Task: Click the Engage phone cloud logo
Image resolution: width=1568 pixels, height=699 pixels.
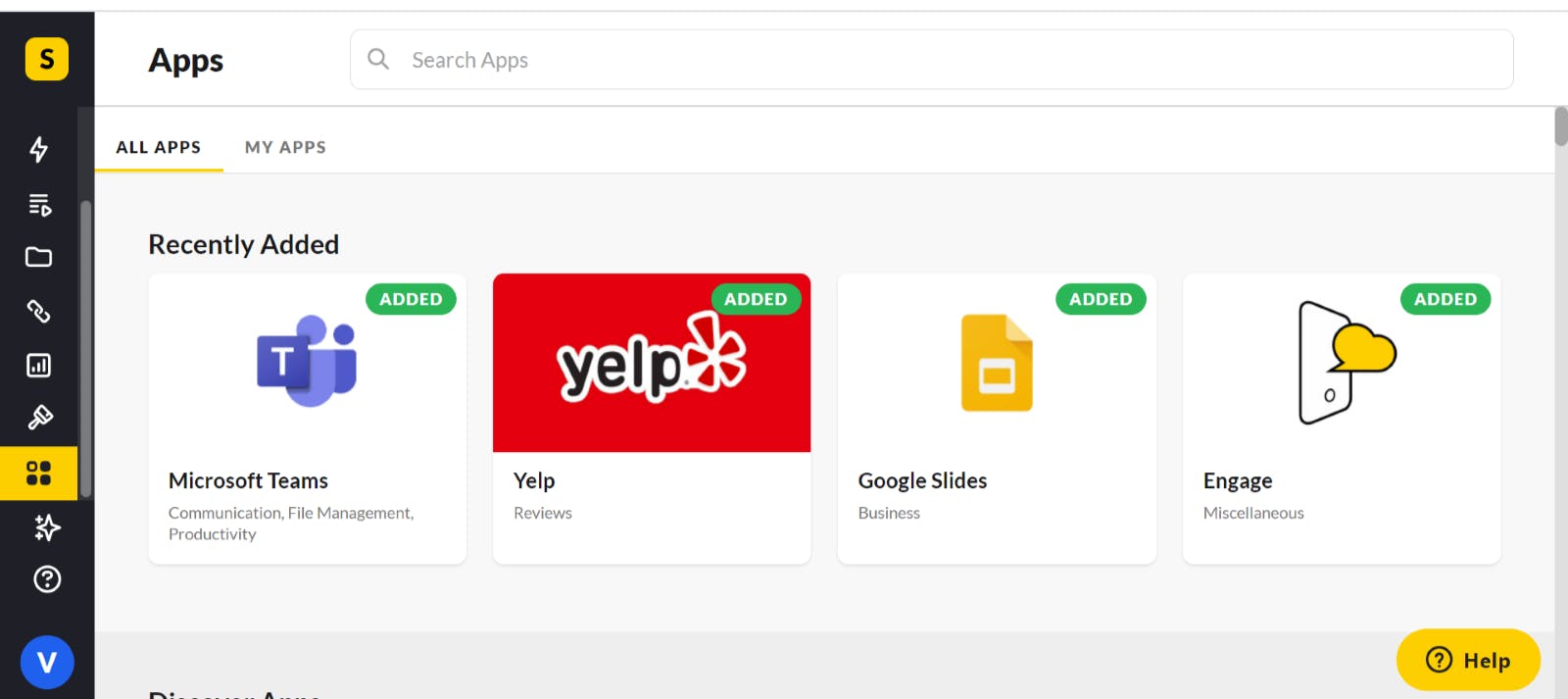Action: tap(1347, 363)
